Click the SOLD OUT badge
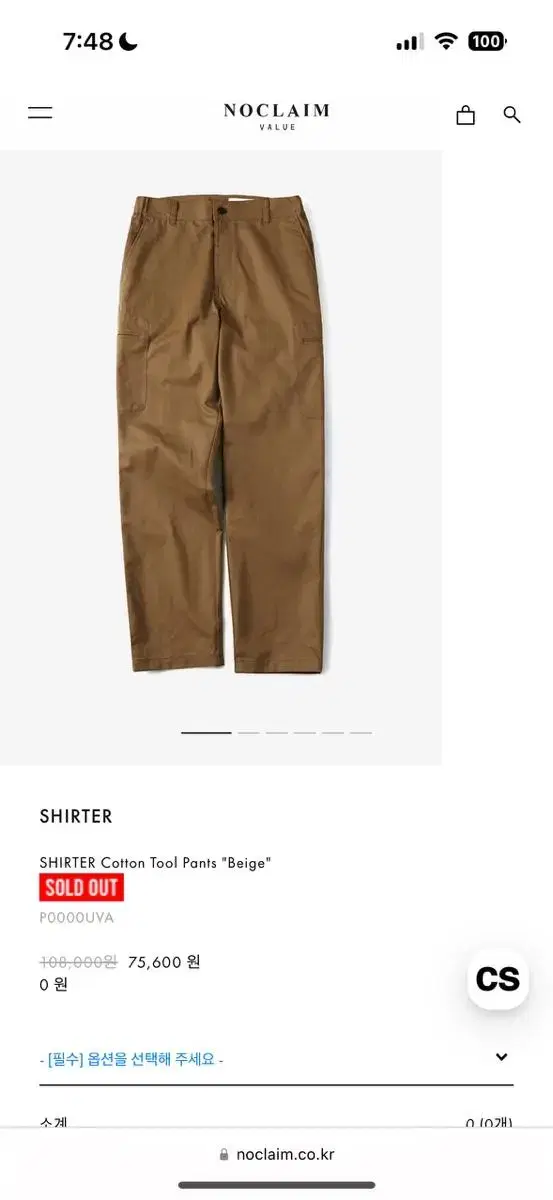 pos(81,887)
